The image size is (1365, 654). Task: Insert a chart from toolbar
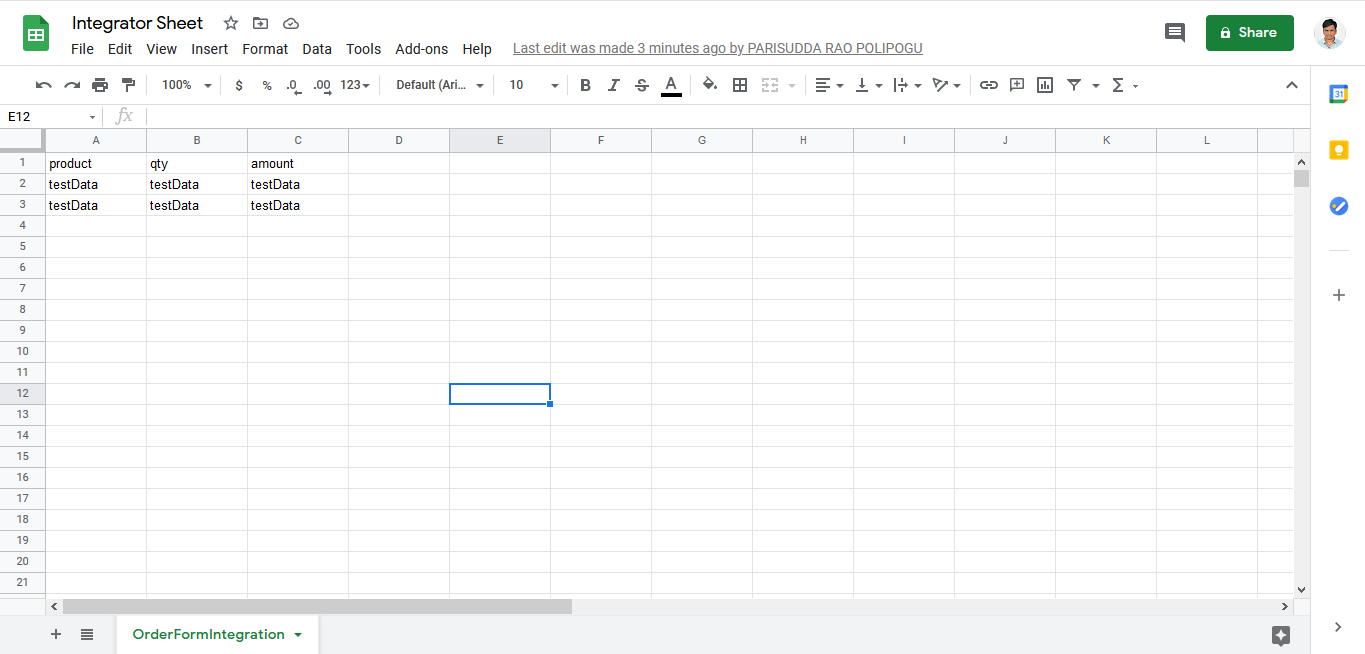pyautogui.click(x=1045, y=85)
